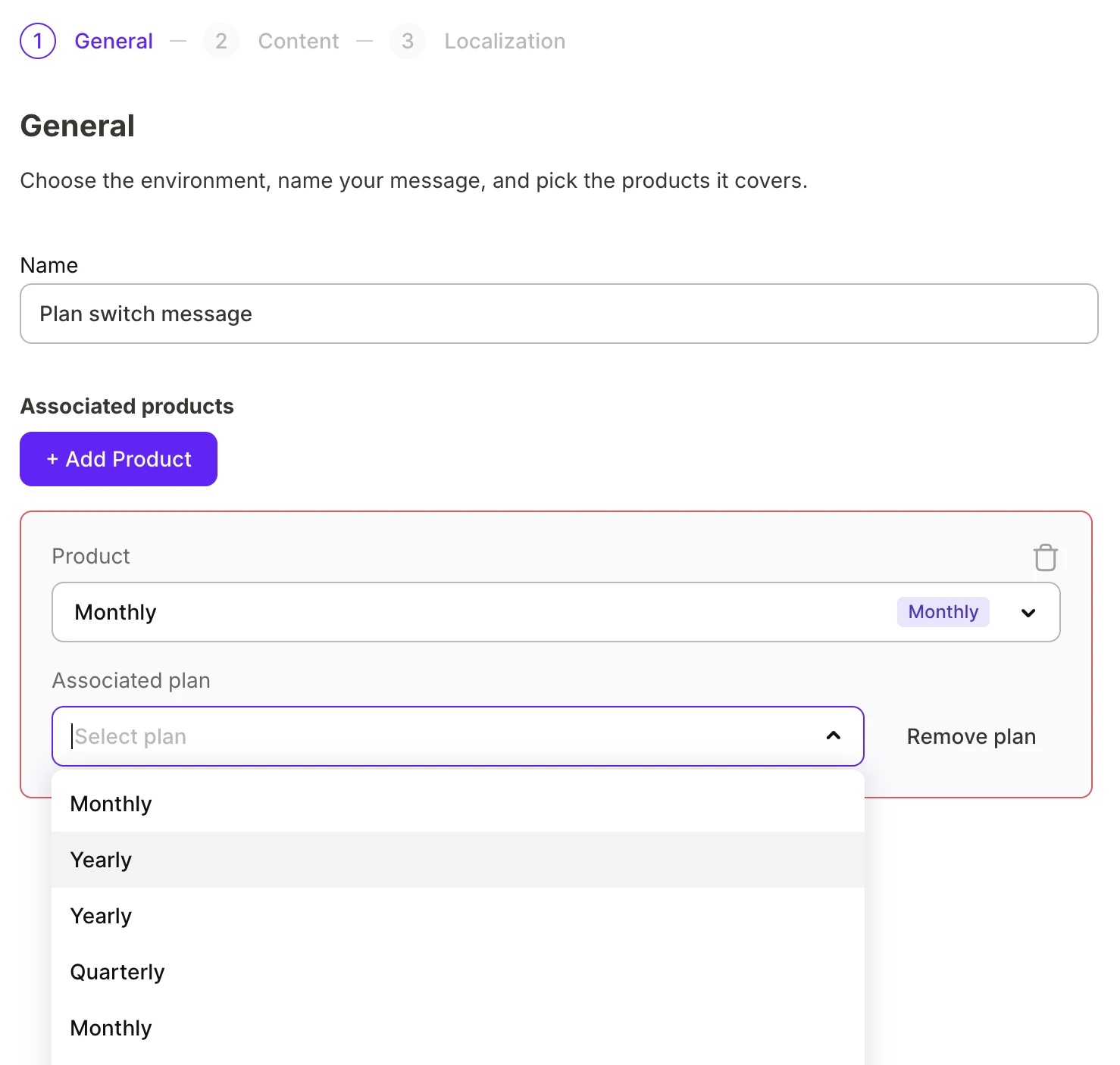Collapse the Select plan dropdown chevron
The image size is (1120, 1065).
(x=834, y=736)
